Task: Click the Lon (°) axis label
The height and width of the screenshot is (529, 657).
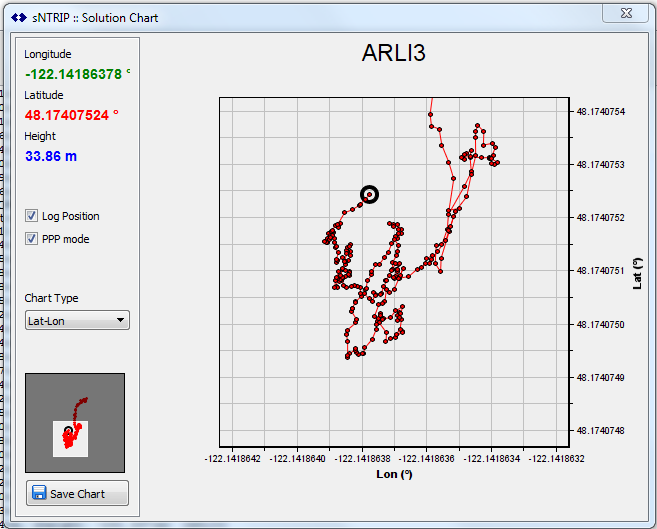Action: (391, 474)
